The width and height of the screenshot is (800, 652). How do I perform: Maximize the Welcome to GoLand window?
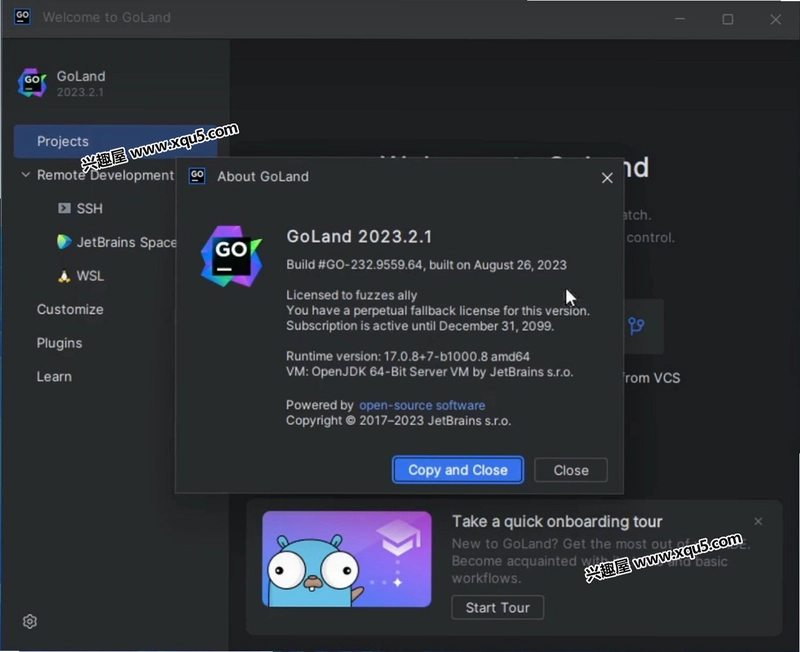click(x=728, y=19)
